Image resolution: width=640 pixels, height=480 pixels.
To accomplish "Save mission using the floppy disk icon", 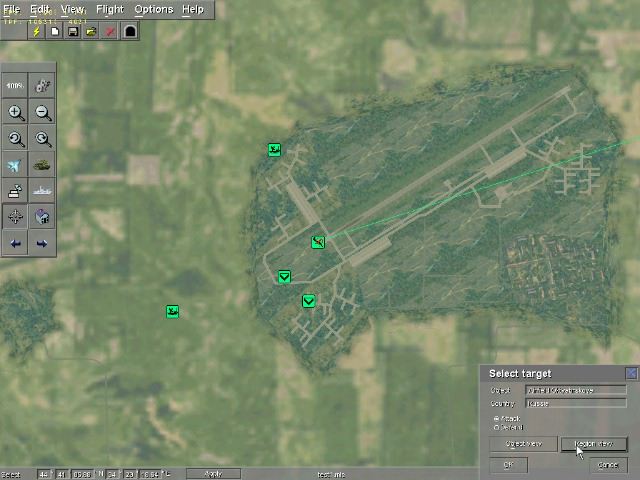I will 73,31.
